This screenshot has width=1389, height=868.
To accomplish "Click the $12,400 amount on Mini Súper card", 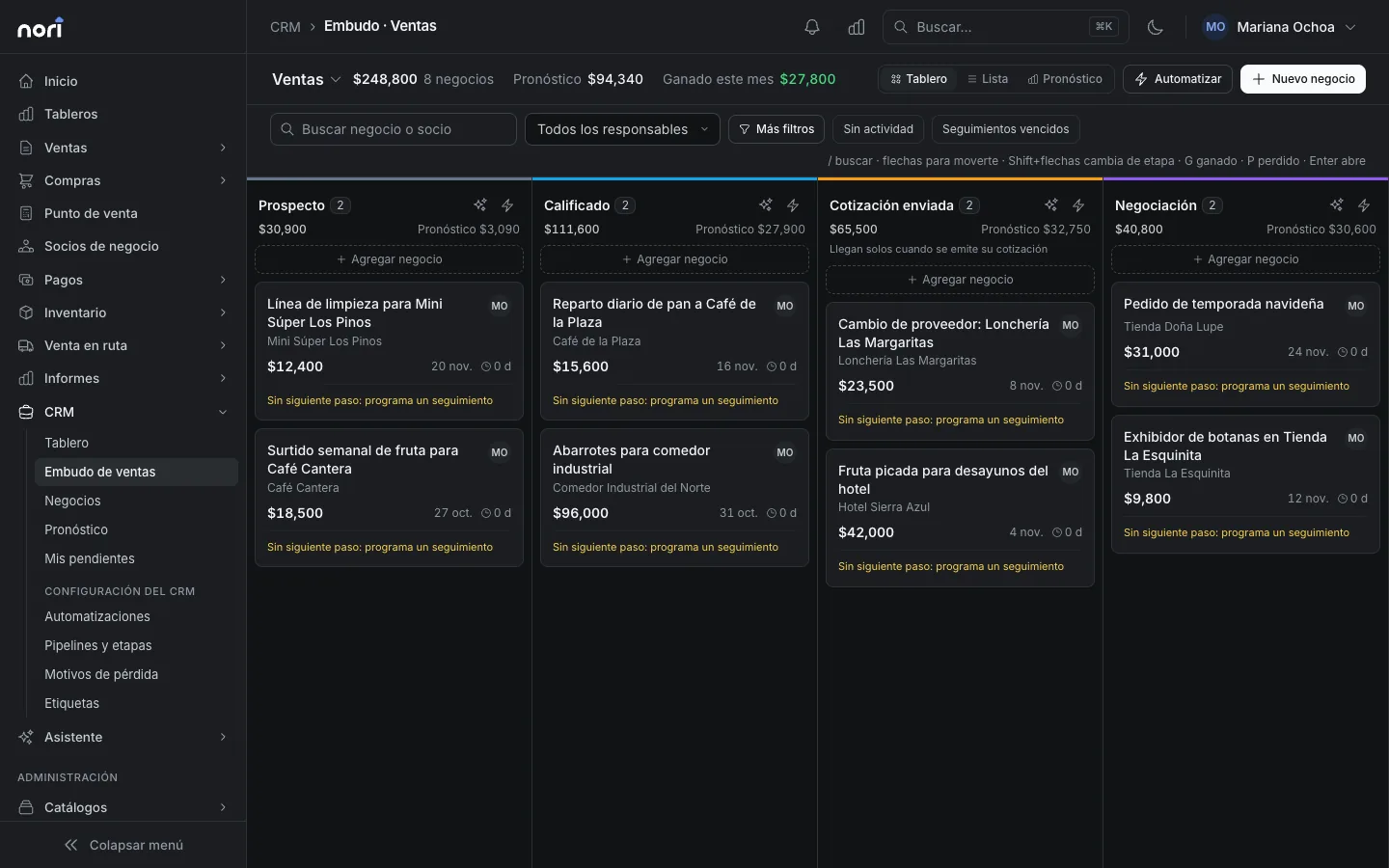I will click(x=295, y=366).
